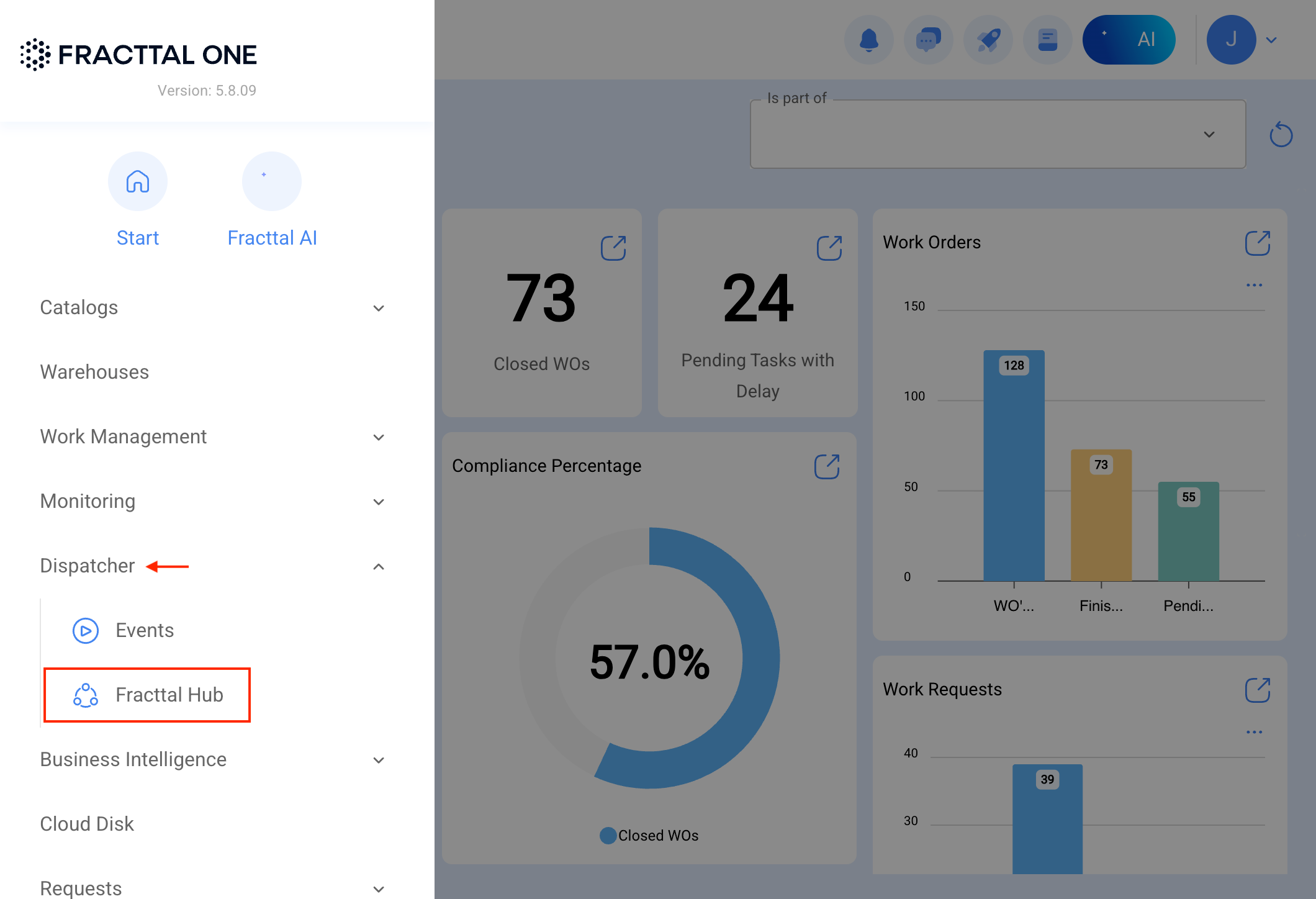Click the 24 pending tasks number
1316x899 pixels.
point(758,299)
